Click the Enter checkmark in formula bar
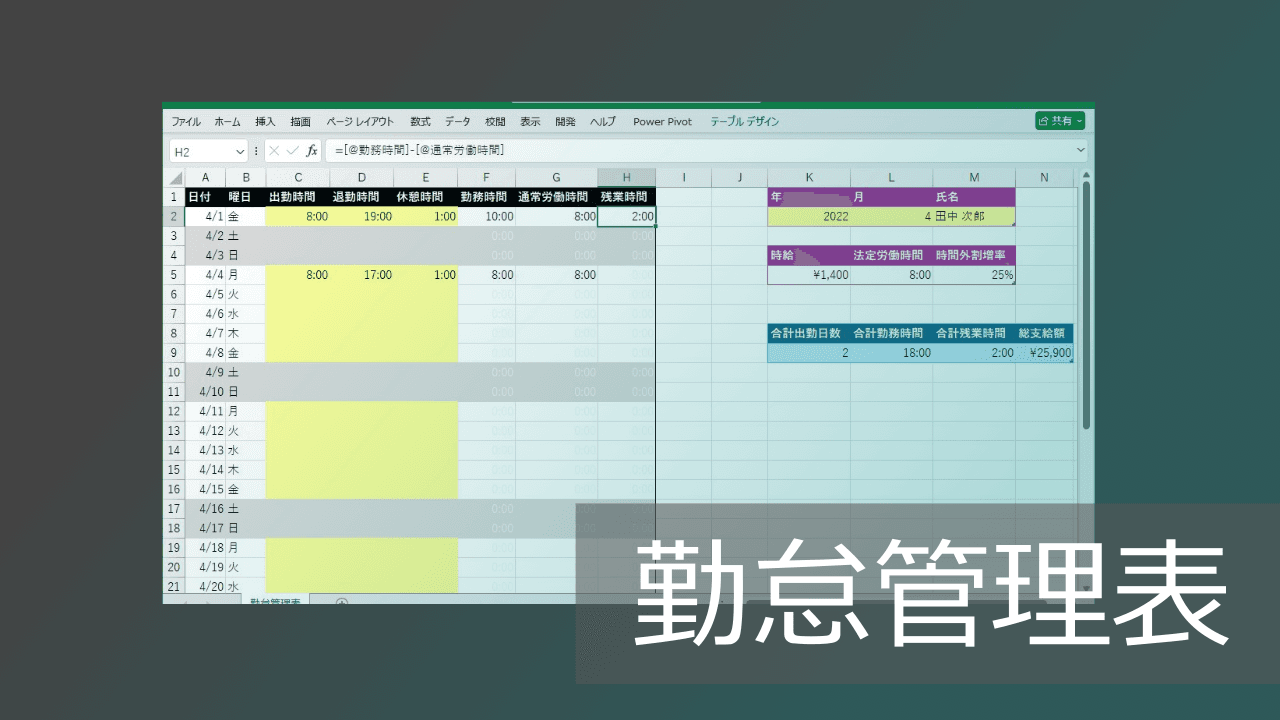 tap(292, 151)
